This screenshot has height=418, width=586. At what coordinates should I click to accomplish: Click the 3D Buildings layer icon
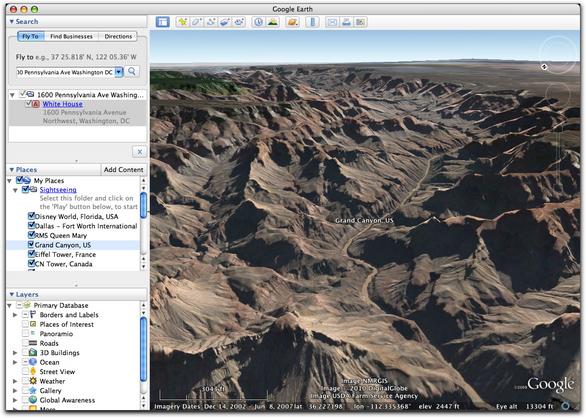coord(33,353)
